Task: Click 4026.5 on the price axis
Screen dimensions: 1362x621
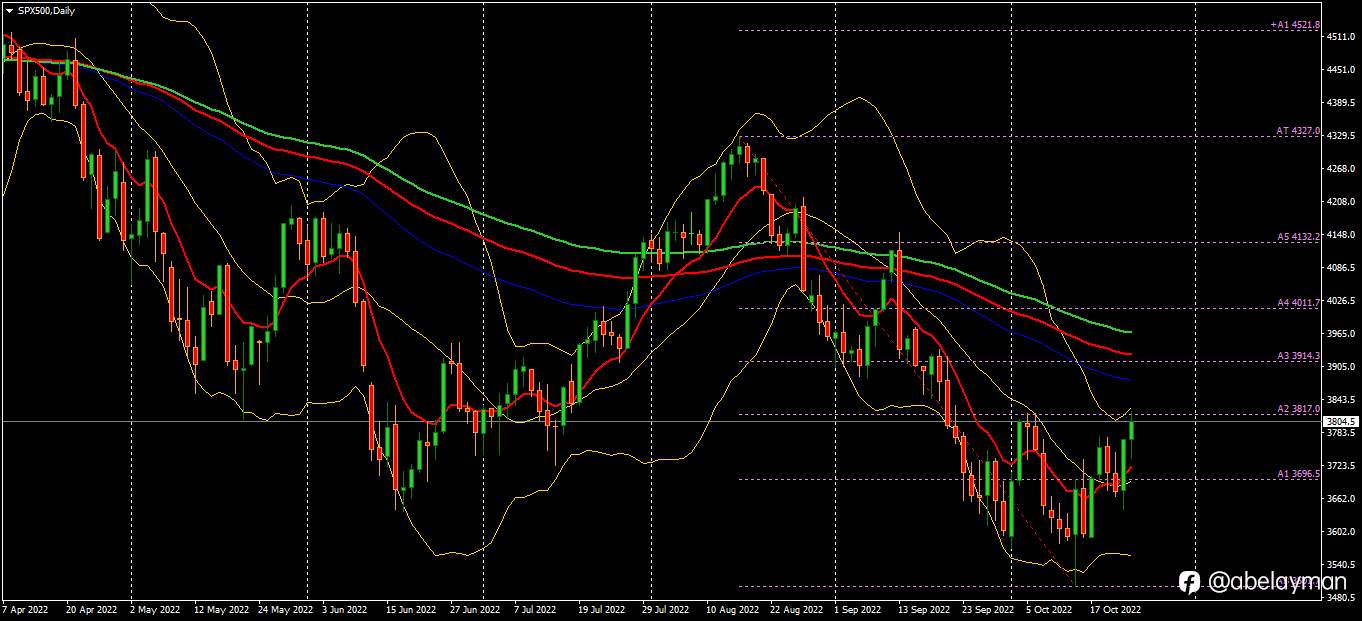Action: [x=1341, y=300]
